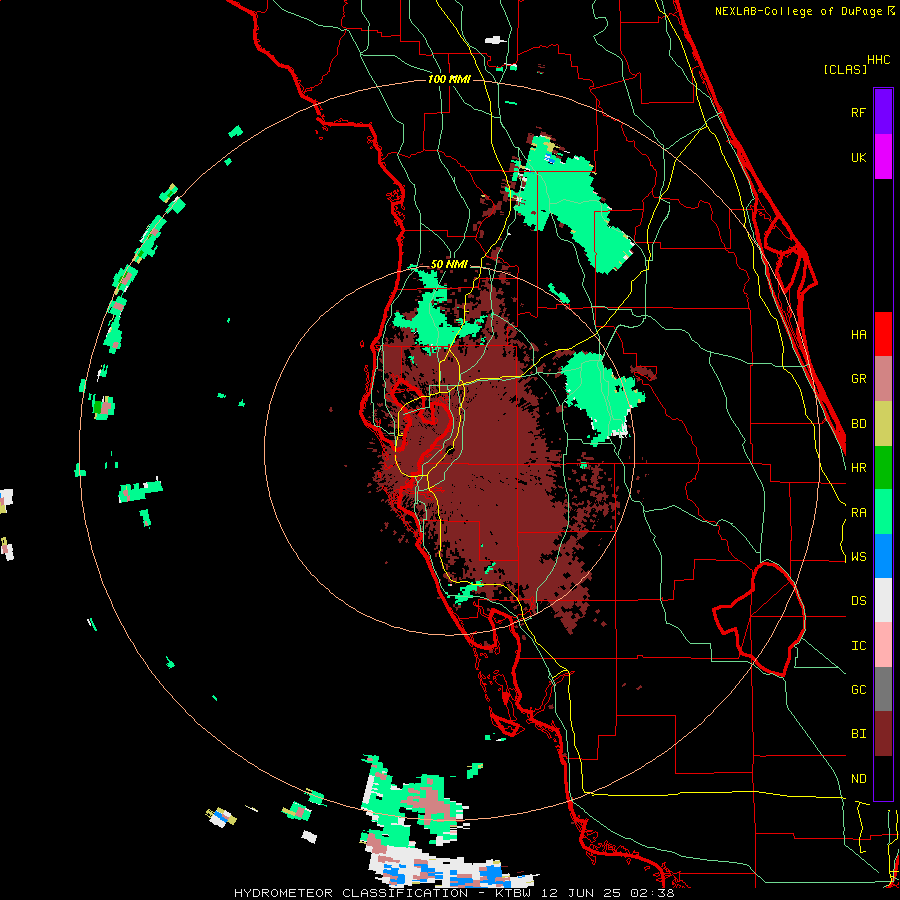Screen dimensions: 900x900
Task: Click the [CLAS] units label
Action: [x=845, y=70]
